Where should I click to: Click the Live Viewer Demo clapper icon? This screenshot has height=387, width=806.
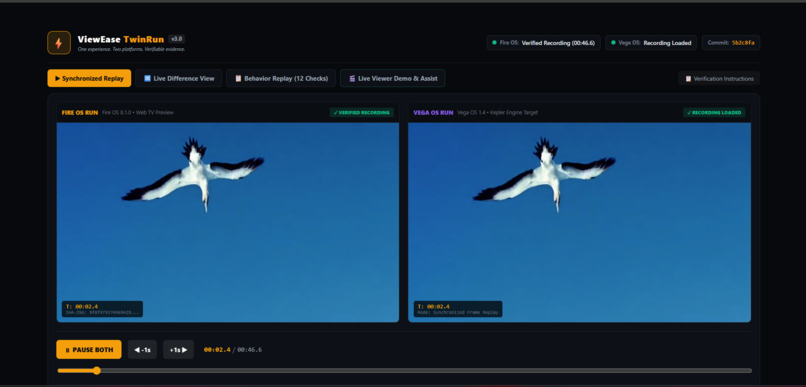point(352,79)
